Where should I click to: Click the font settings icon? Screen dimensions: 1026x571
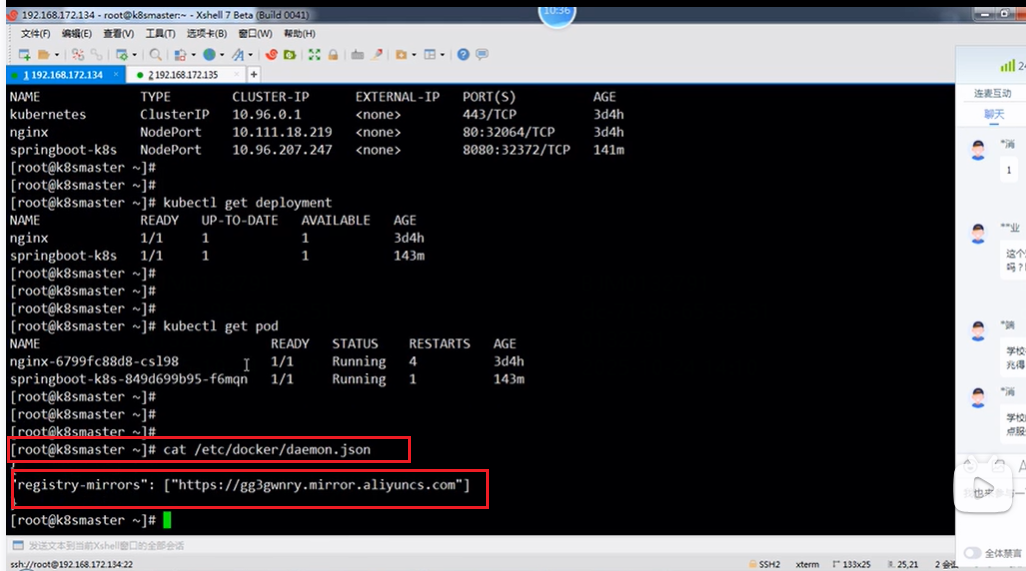point(238,54)
